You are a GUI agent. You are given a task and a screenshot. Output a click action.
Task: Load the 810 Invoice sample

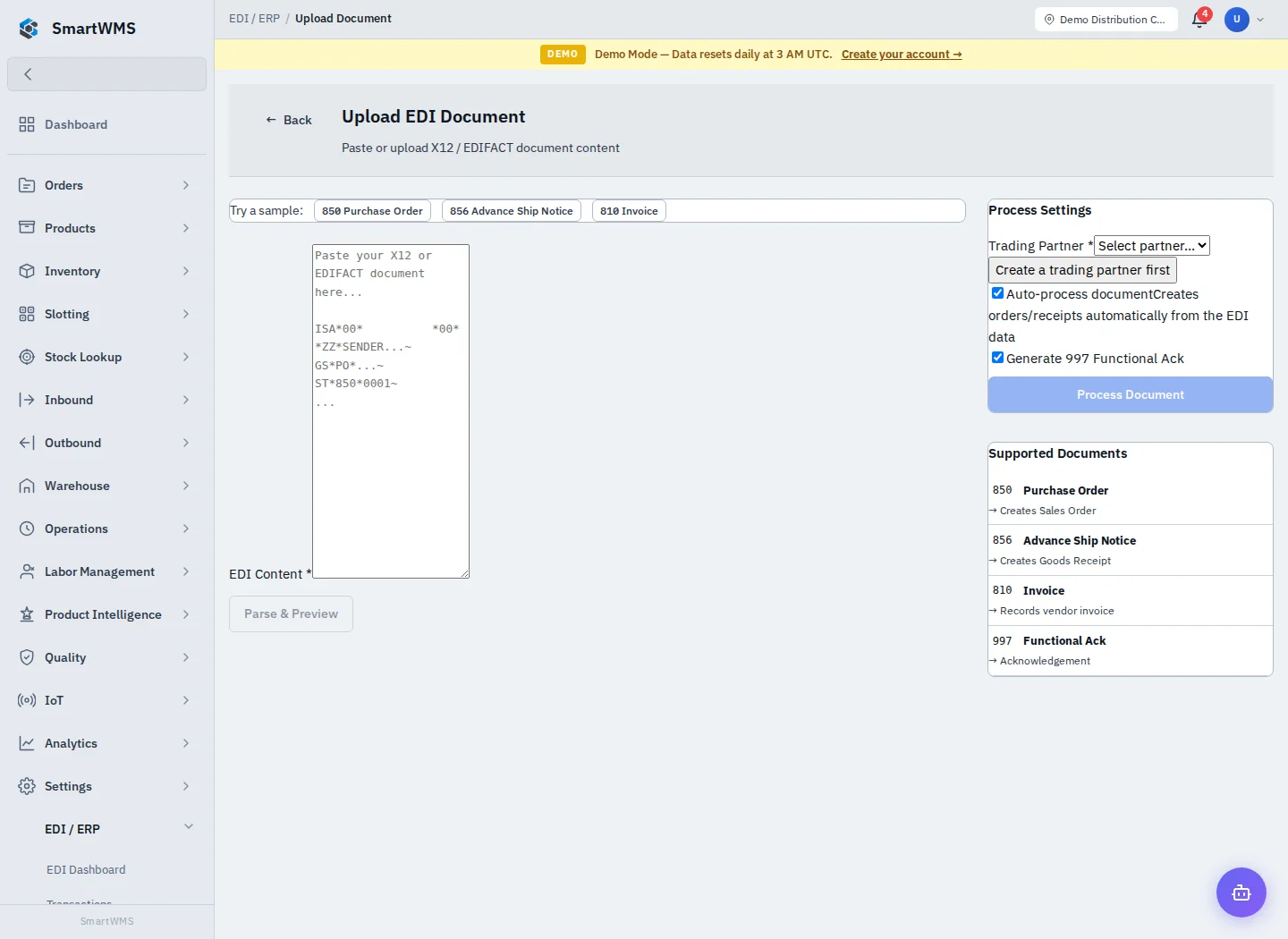[x=629, y=211]
